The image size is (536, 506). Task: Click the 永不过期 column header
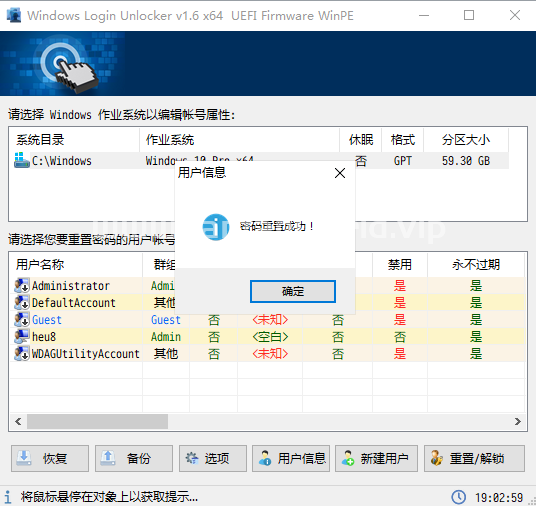click(476, 264)
